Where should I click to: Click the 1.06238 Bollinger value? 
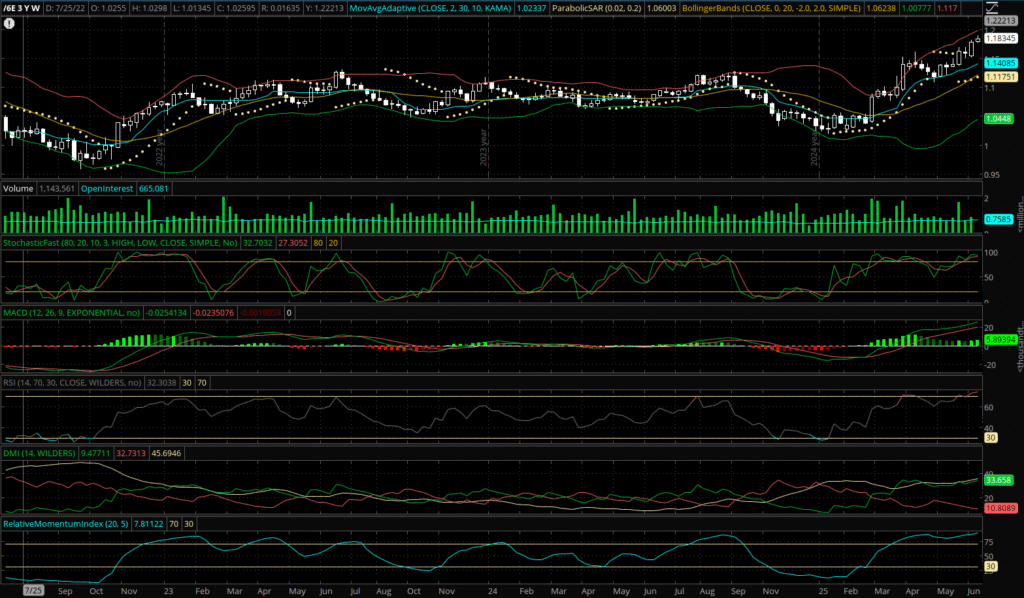880,8
